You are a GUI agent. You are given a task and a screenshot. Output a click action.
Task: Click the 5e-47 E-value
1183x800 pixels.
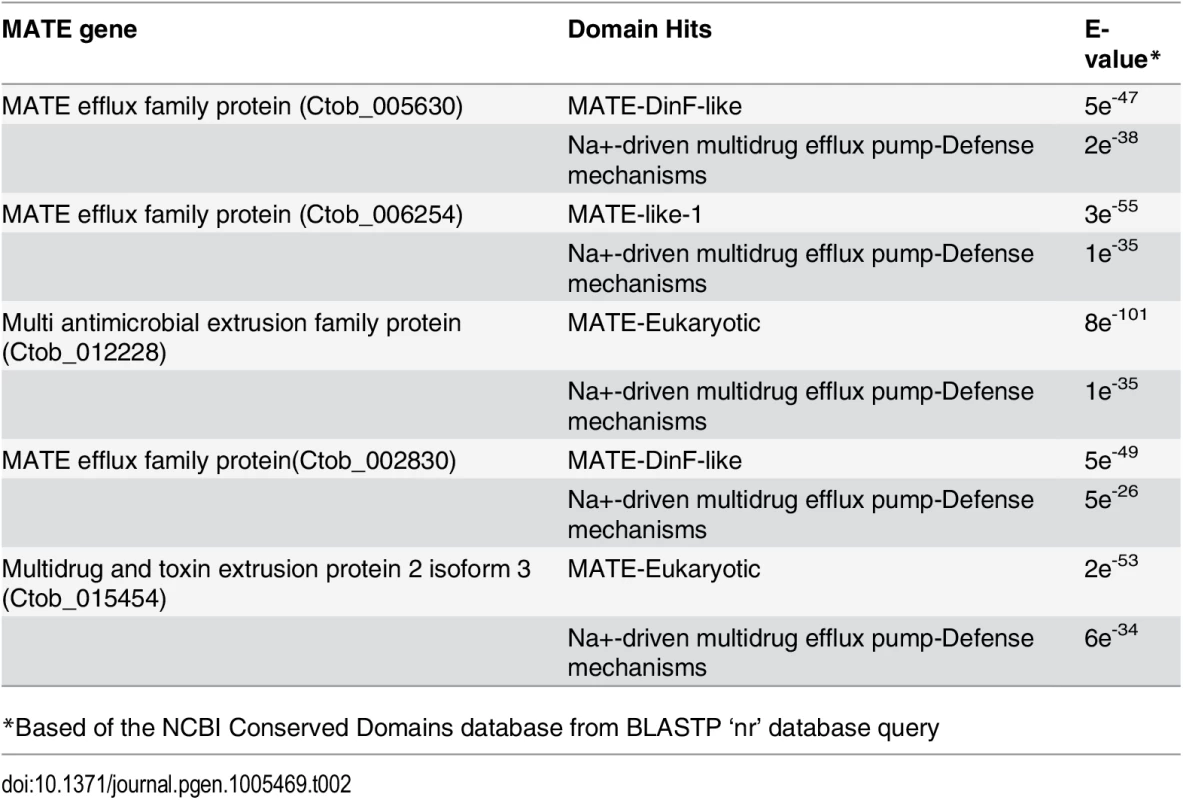(1111, 103)
